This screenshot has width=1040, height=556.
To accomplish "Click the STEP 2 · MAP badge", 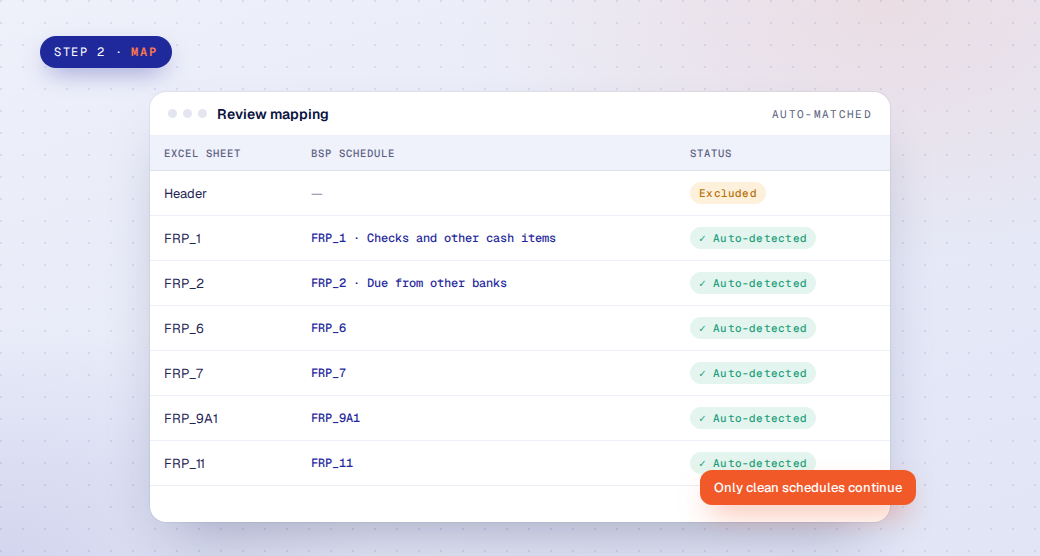I will click(105, 52).
